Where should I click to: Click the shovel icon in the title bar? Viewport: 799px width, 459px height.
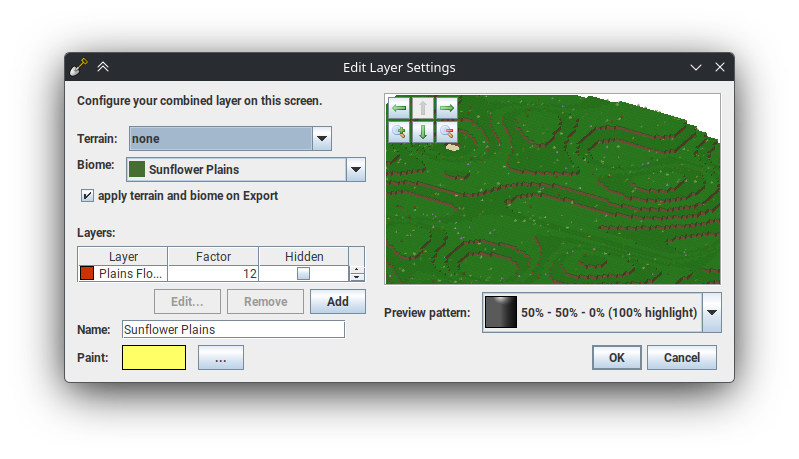pyautogui.click(x=79, y=67)
